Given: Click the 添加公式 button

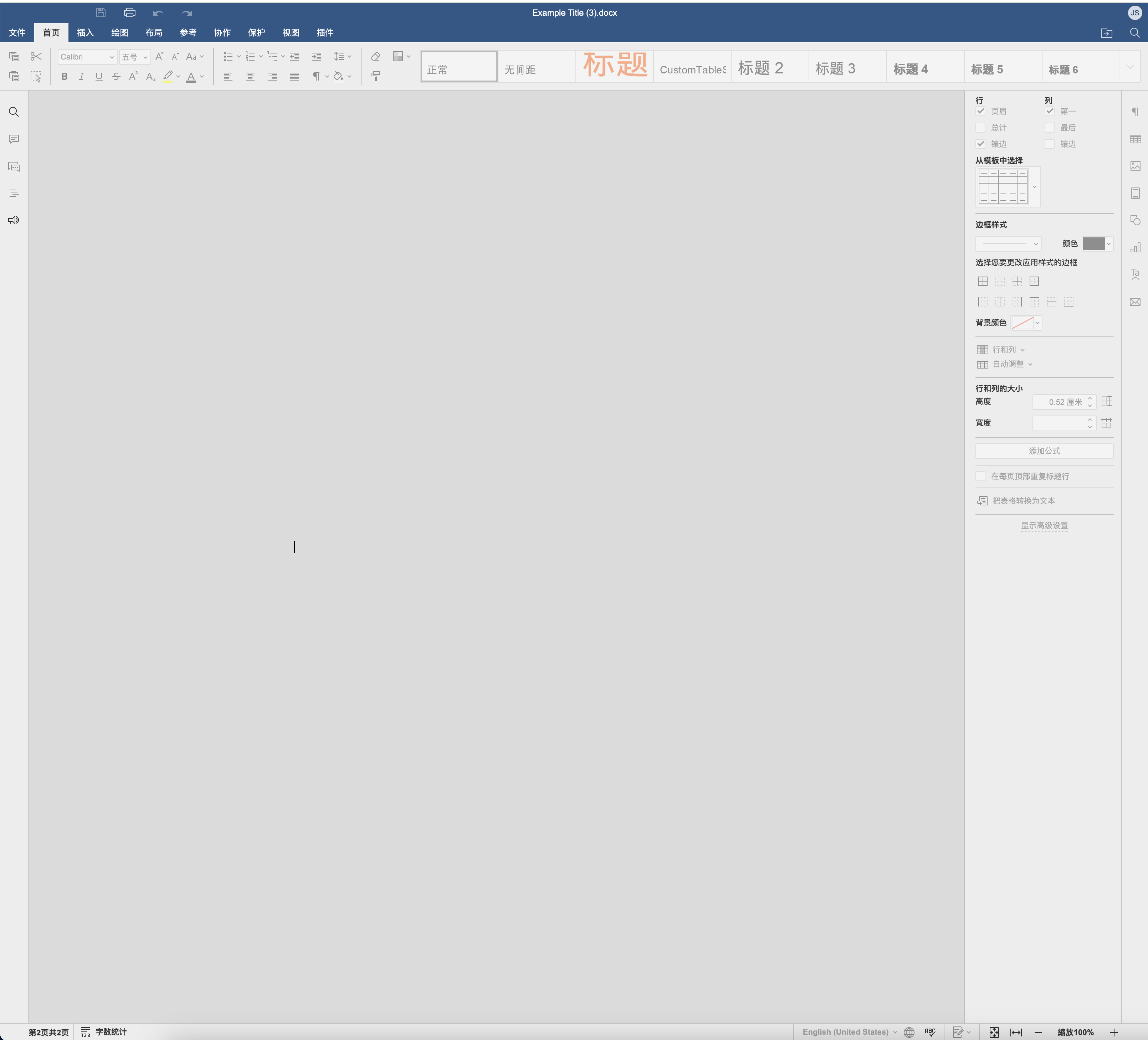Looking at the screenshot, I should coord(1044,451).
